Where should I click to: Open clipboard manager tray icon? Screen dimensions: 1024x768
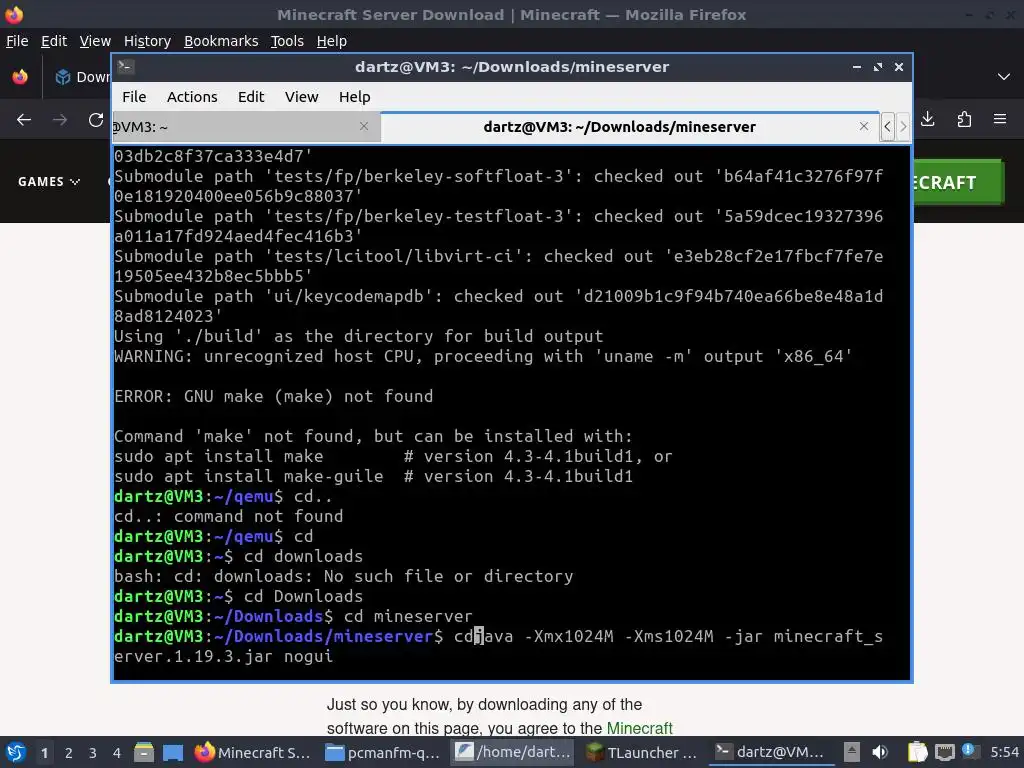(918, 752)
